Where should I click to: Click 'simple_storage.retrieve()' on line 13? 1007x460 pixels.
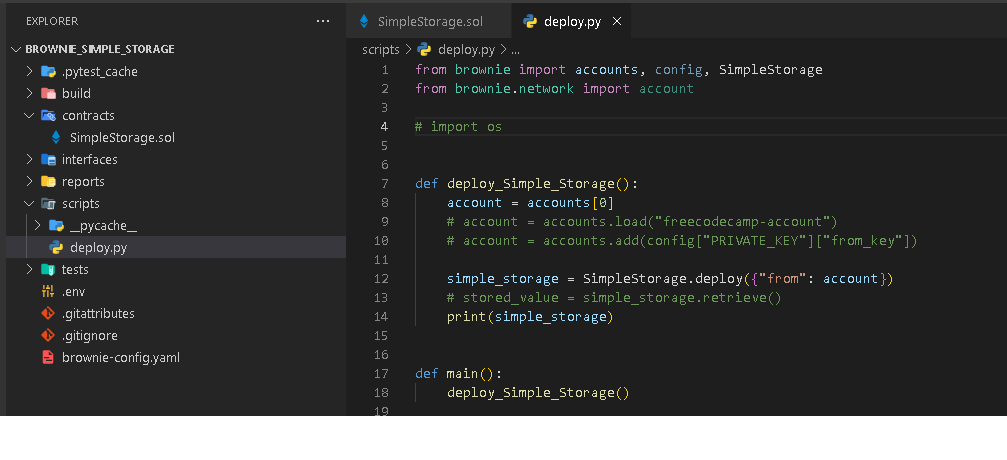pyautogui.click(x=682, y=297)
